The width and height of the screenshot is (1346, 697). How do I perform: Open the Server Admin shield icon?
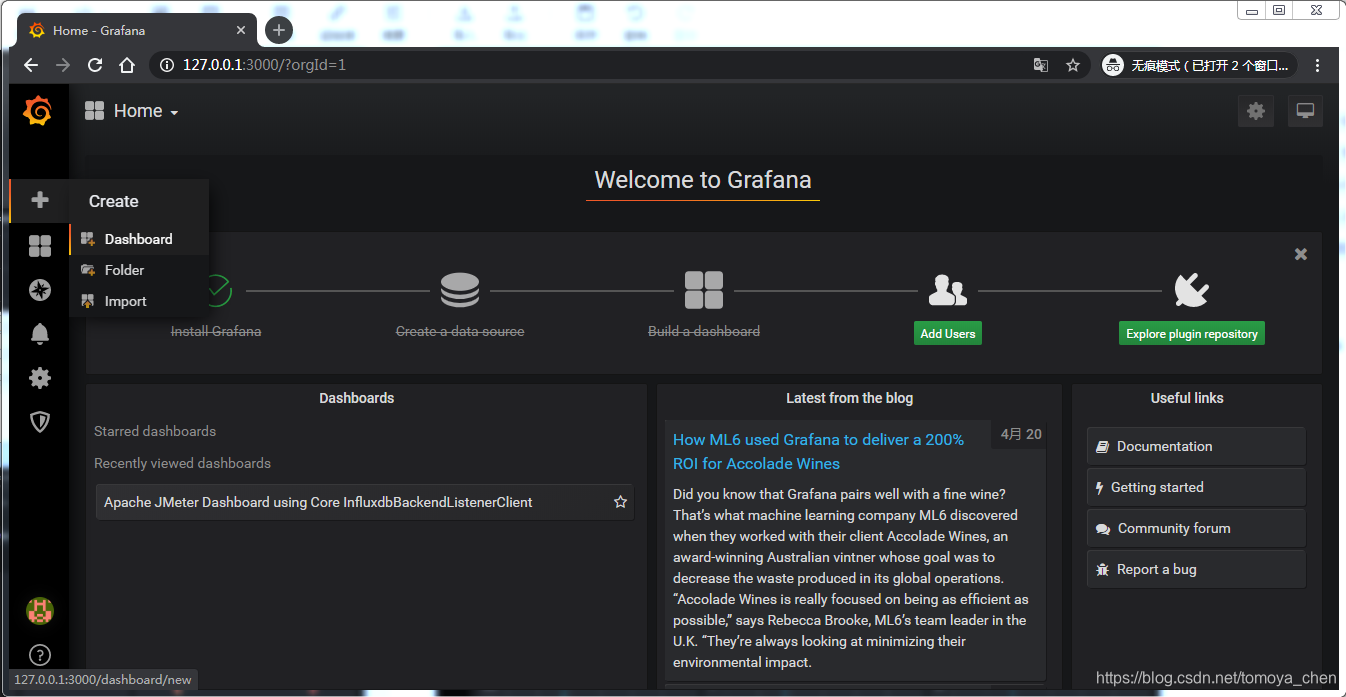(x=40, y=422)
